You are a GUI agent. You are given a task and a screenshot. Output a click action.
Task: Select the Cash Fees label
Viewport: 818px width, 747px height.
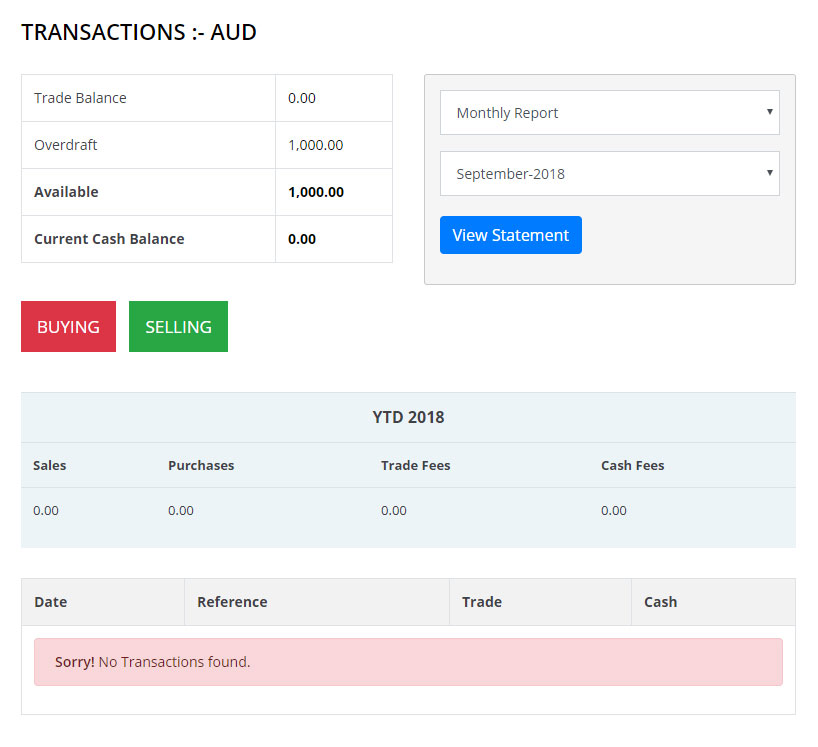632,465
